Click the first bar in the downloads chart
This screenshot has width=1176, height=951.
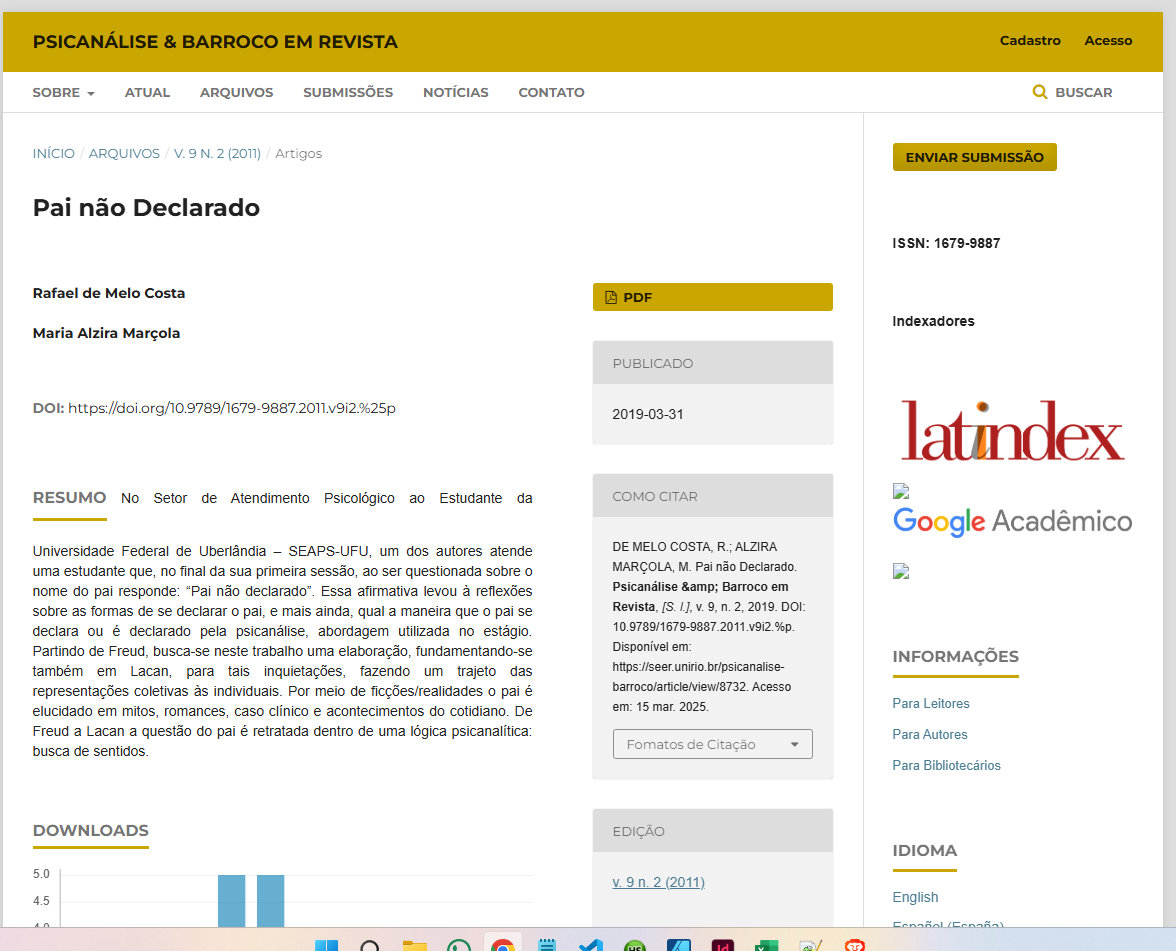point(232,901)
